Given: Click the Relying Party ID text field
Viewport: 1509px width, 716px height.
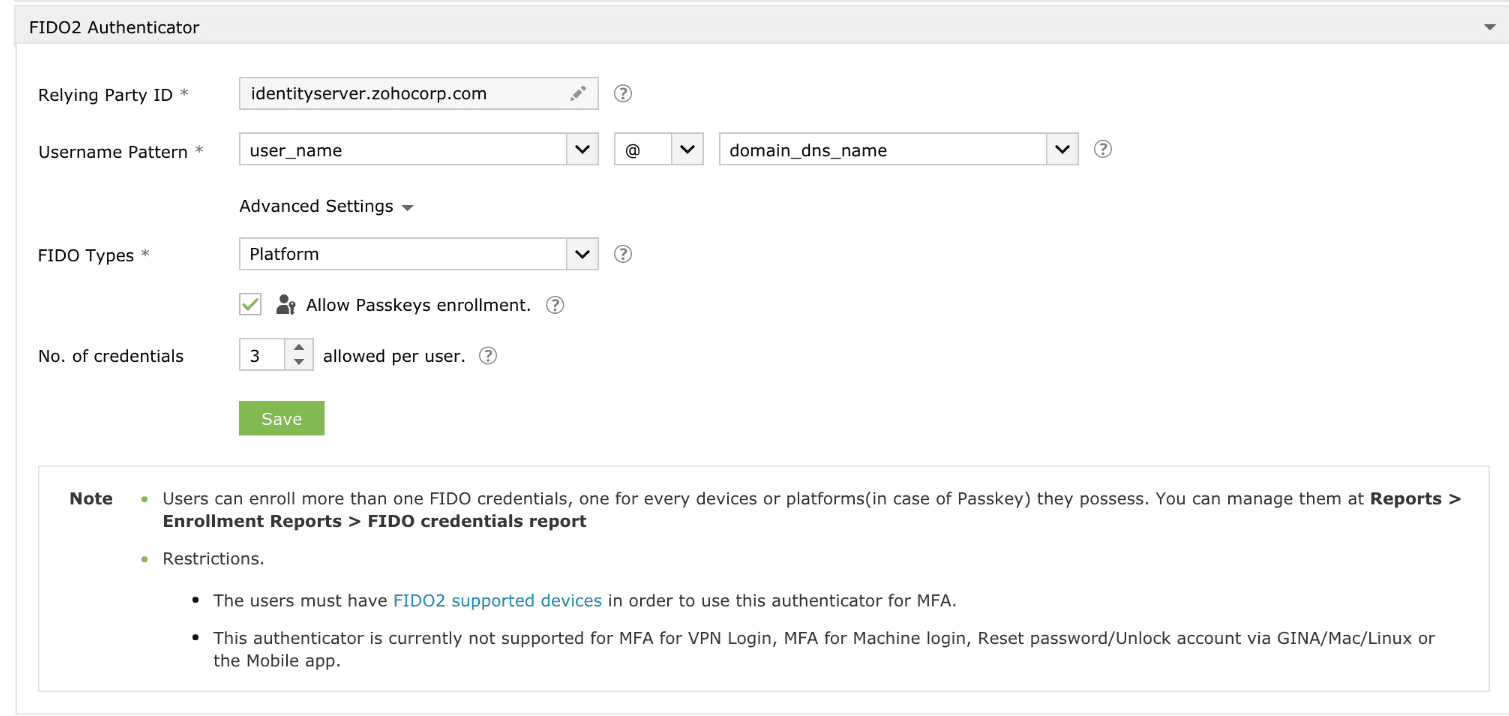Looking at the screenshot, I should click(x=400, y=94).
